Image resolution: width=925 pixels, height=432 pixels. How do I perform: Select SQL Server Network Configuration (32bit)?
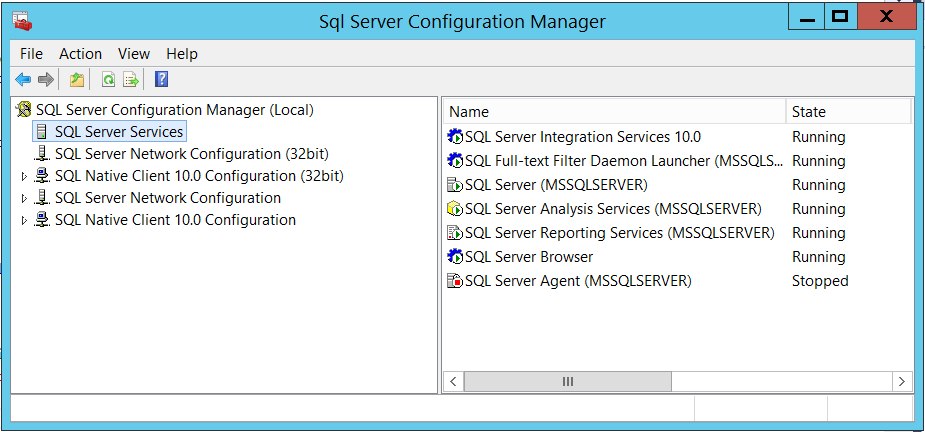pyautogui.click(x=192, y=154)
